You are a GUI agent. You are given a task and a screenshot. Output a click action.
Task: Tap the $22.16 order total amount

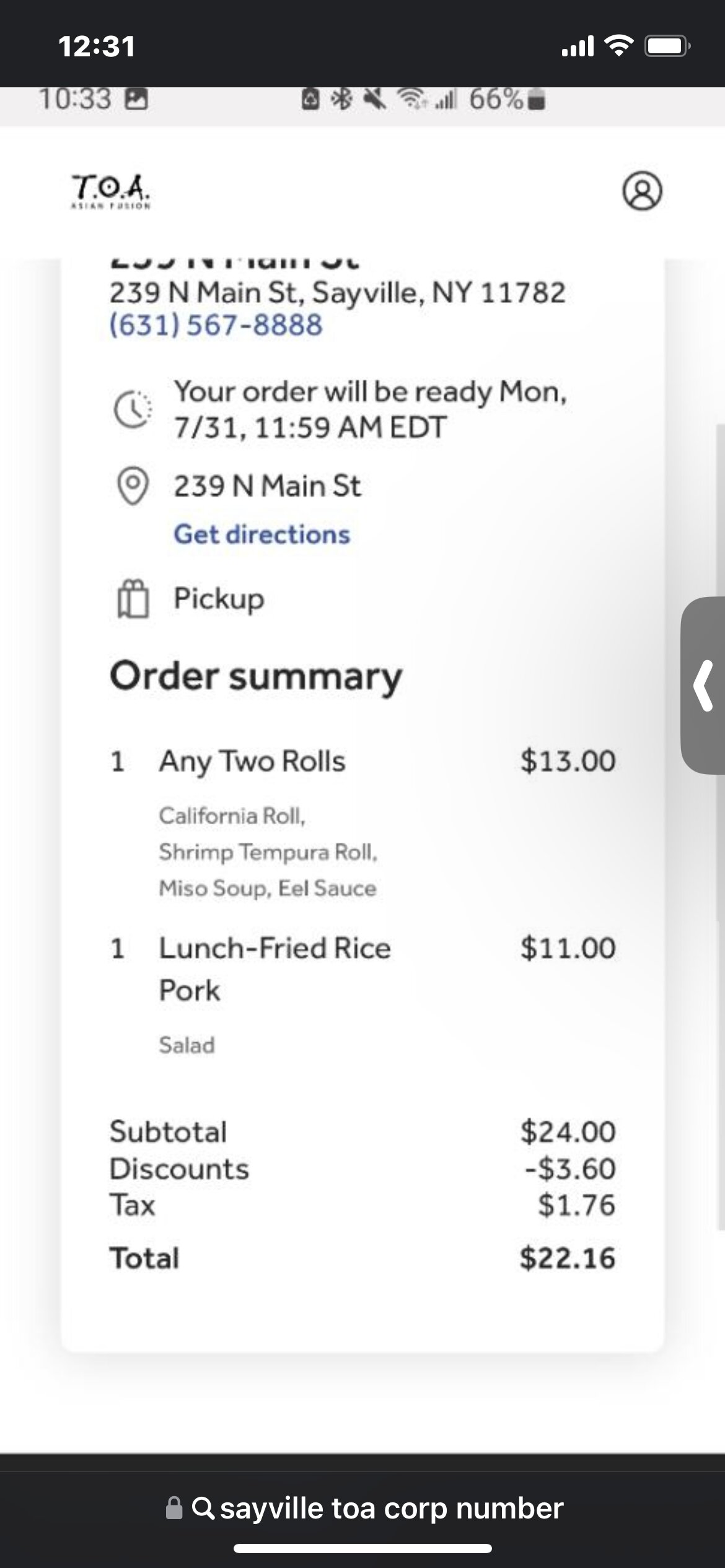(567, 1258)
